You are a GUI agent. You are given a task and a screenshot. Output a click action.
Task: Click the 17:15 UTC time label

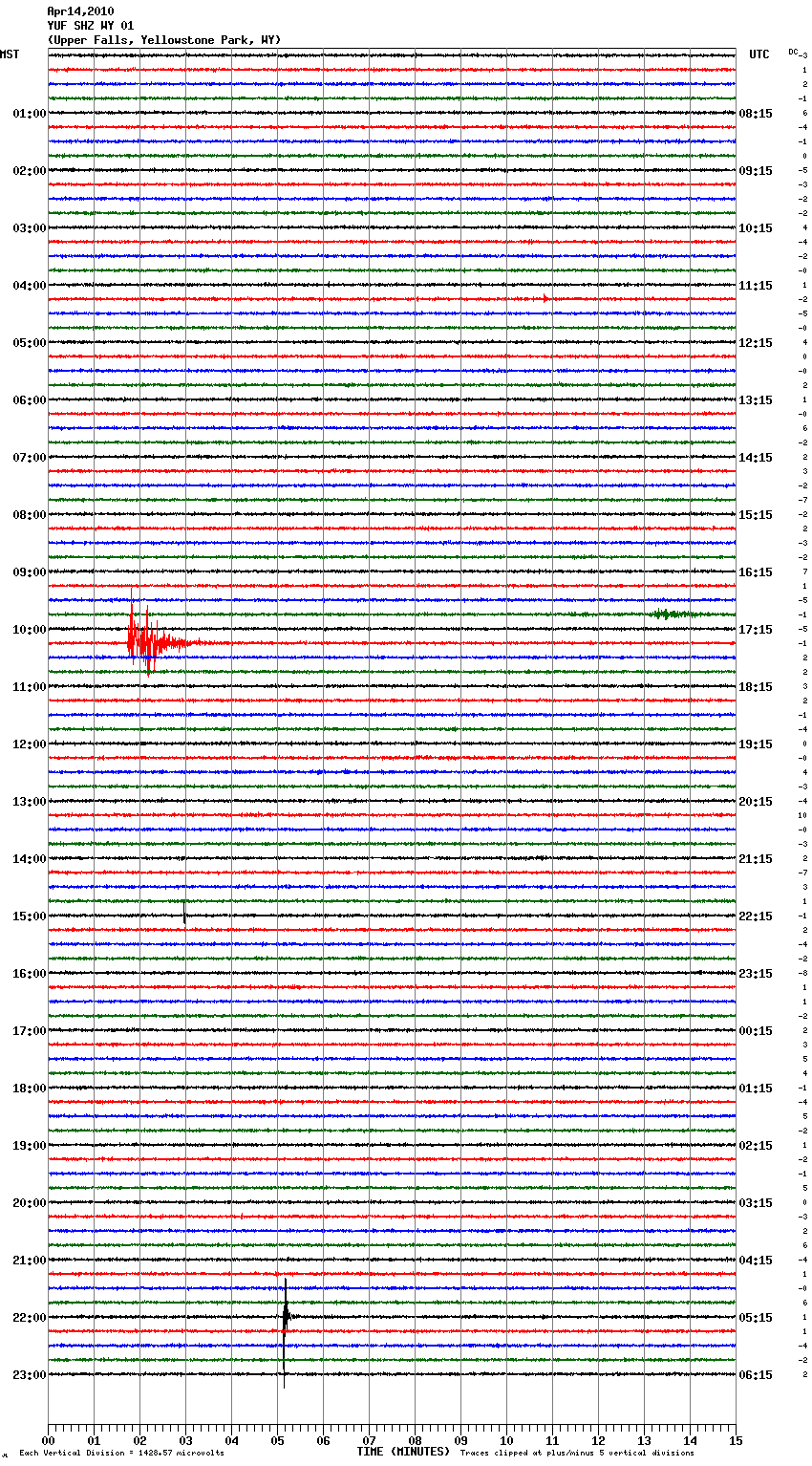[756, 630]
